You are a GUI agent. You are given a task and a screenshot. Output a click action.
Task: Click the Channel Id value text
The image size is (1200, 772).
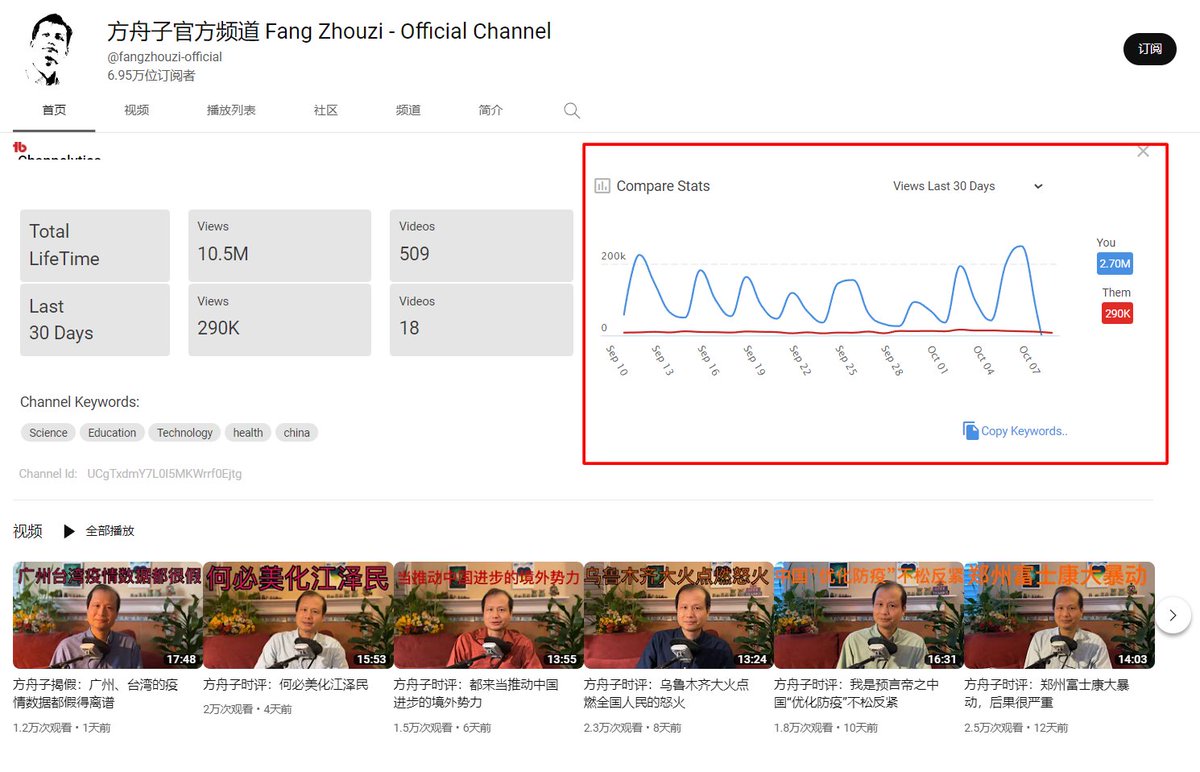pyautogui.click(x=164, y=473)
